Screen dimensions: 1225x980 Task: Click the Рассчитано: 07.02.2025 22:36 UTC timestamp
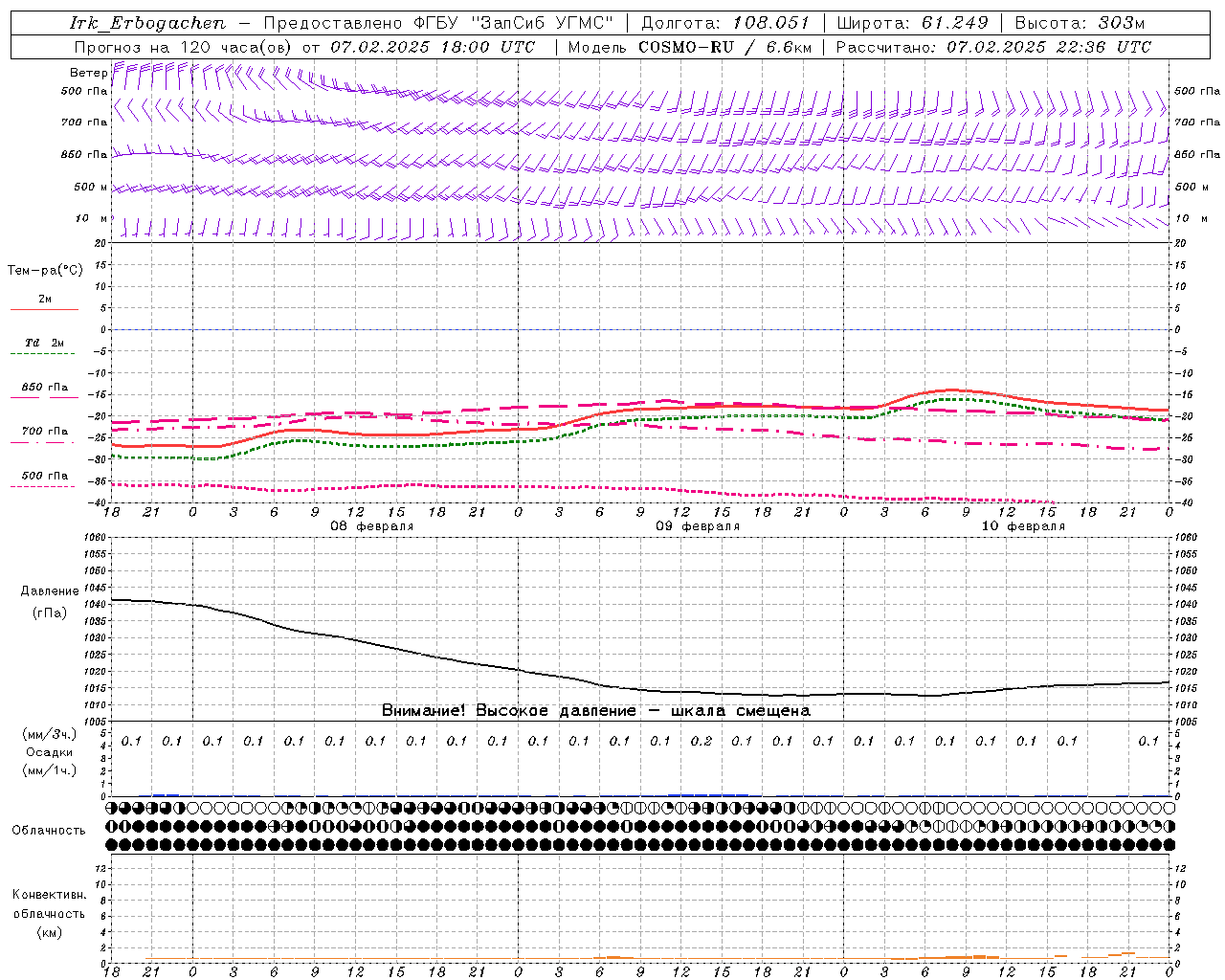coord(993,47)
